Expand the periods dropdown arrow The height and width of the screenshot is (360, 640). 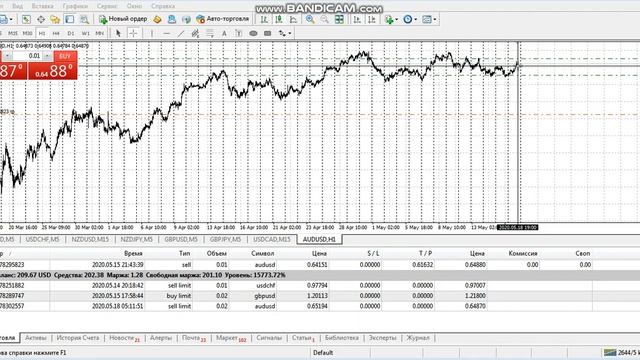(416, 19)
